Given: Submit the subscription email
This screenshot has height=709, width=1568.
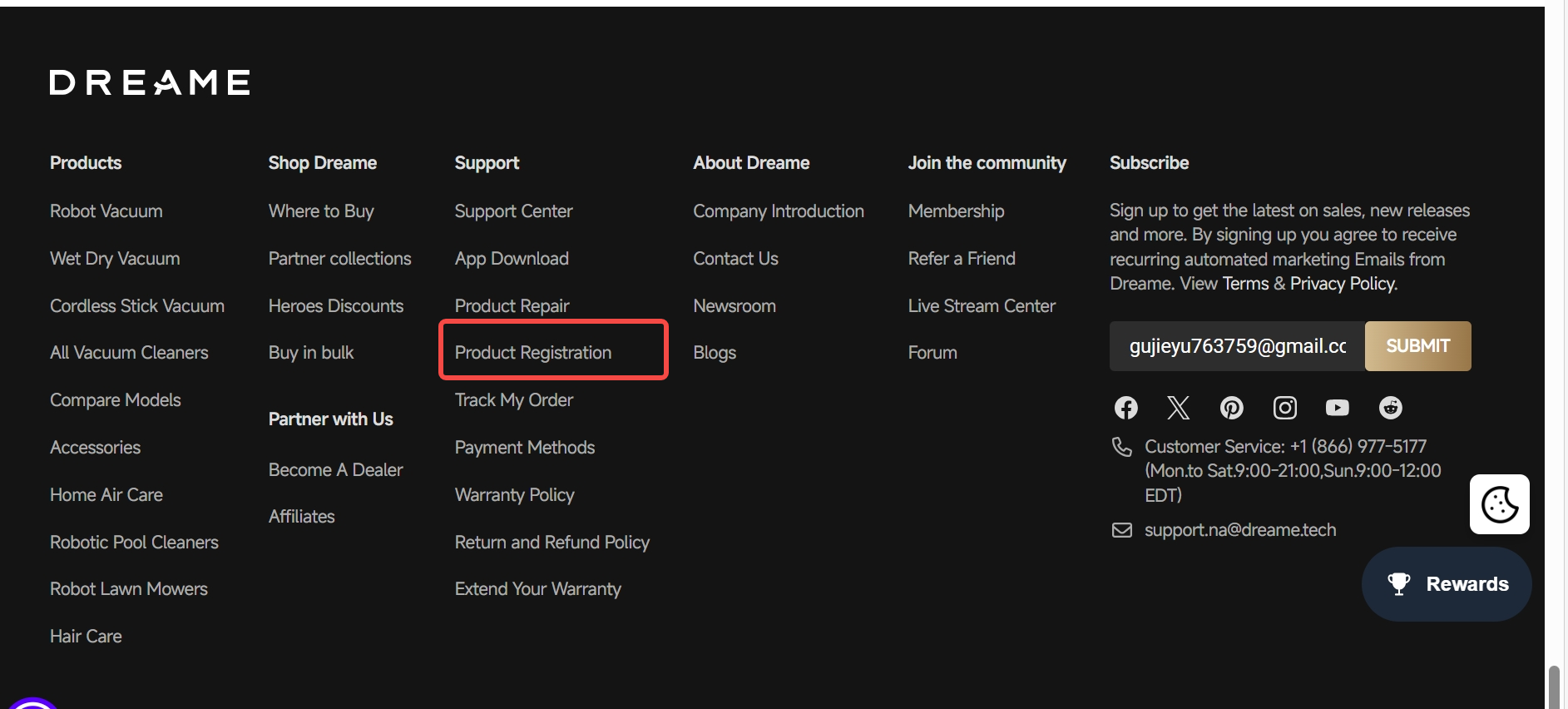Looking at the screenshot, I should coord(1417,346).
